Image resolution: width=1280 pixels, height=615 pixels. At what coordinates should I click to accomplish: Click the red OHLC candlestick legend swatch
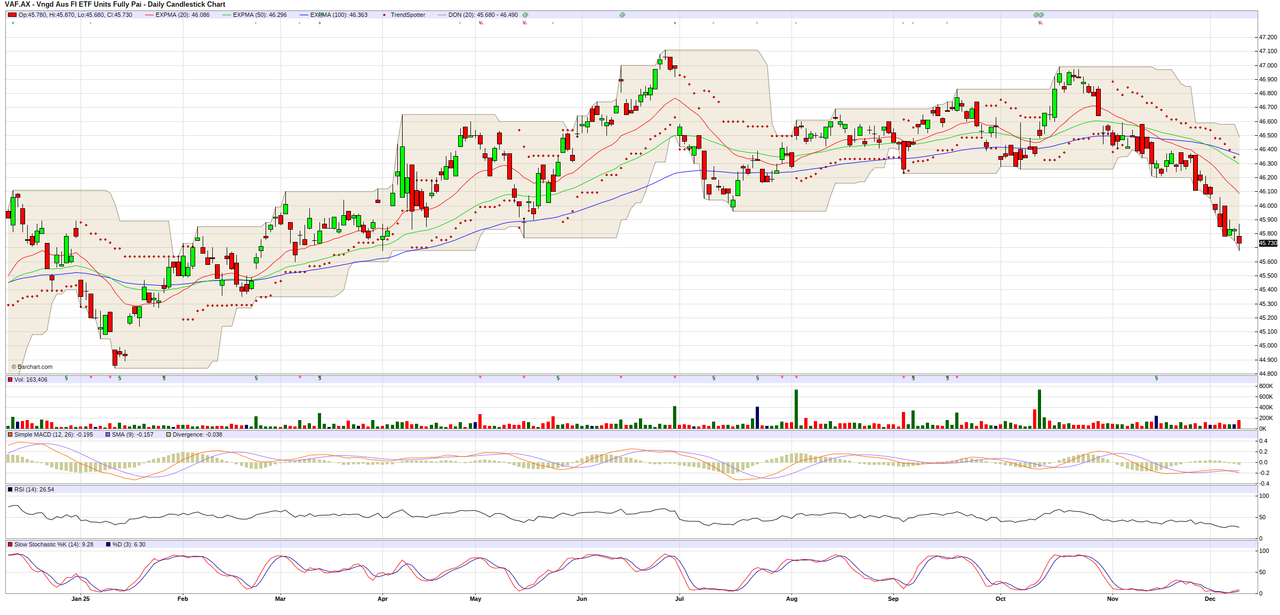13,16
